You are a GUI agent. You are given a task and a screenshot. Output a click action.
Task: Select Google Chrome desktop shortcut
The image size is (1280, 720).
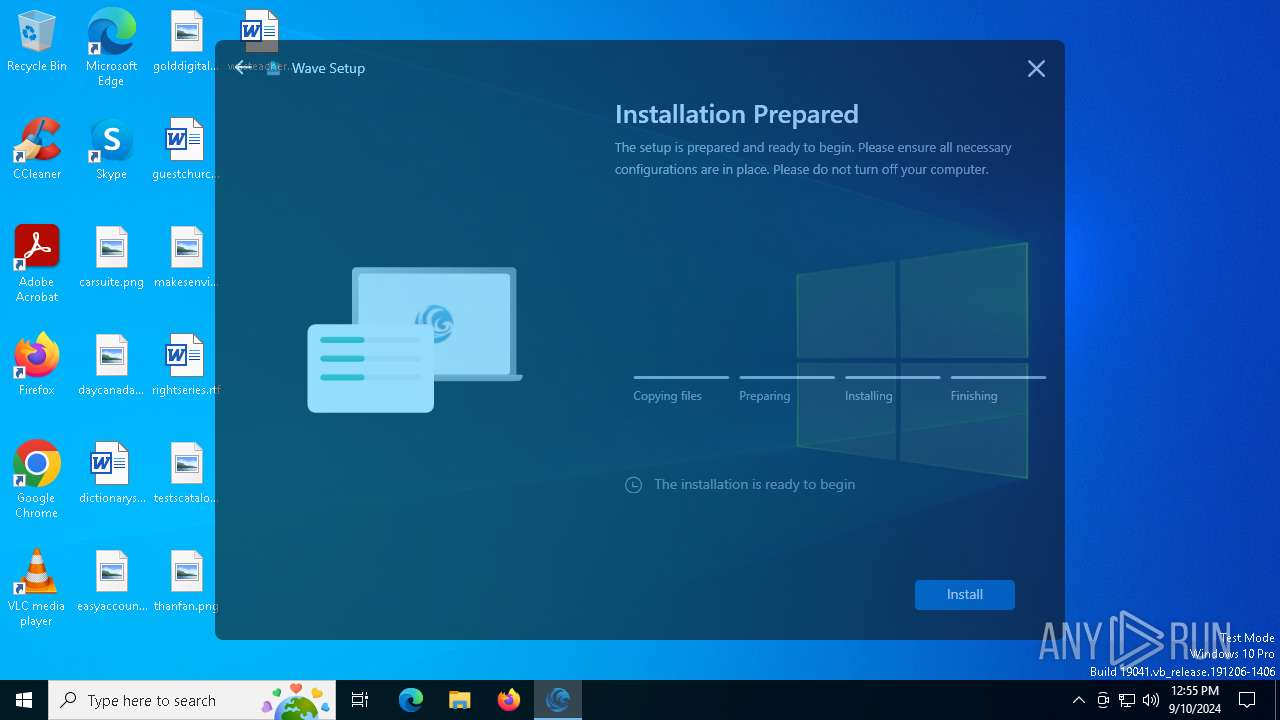[37, 480]
